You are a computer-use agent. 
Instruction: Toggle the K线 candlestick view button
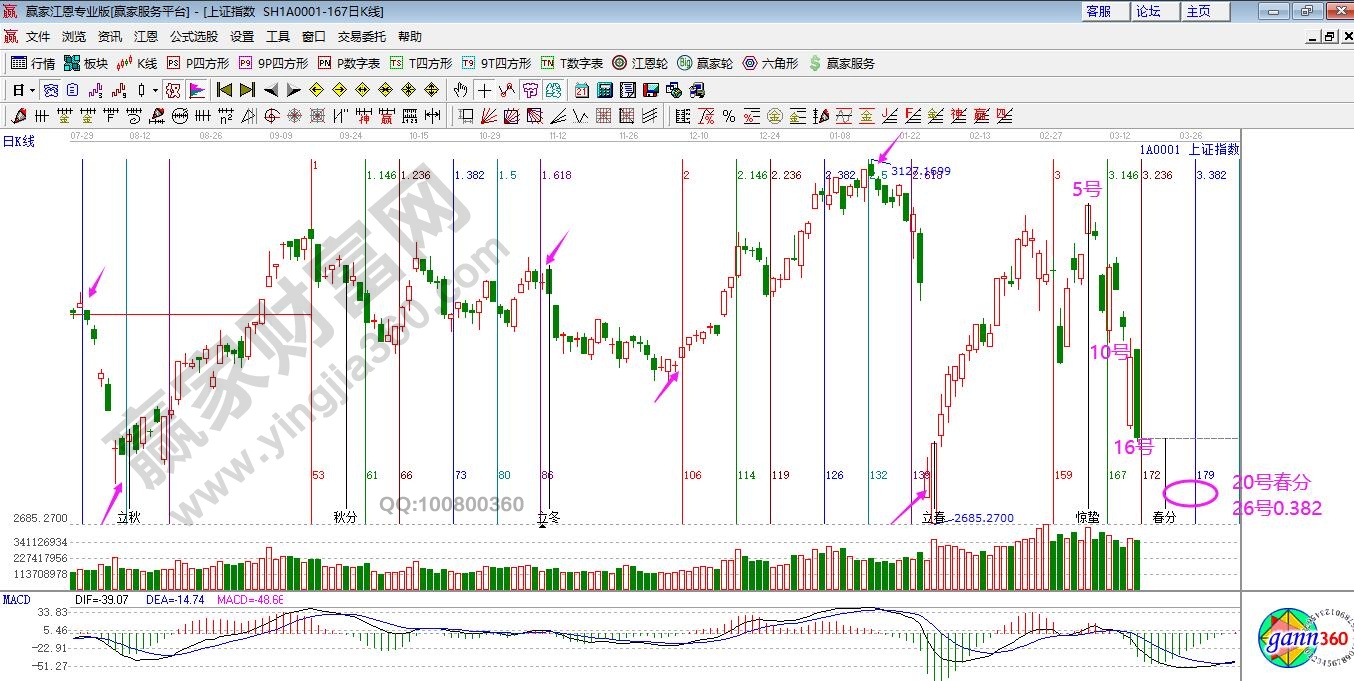pyautogui.click(x=137, y=63)
